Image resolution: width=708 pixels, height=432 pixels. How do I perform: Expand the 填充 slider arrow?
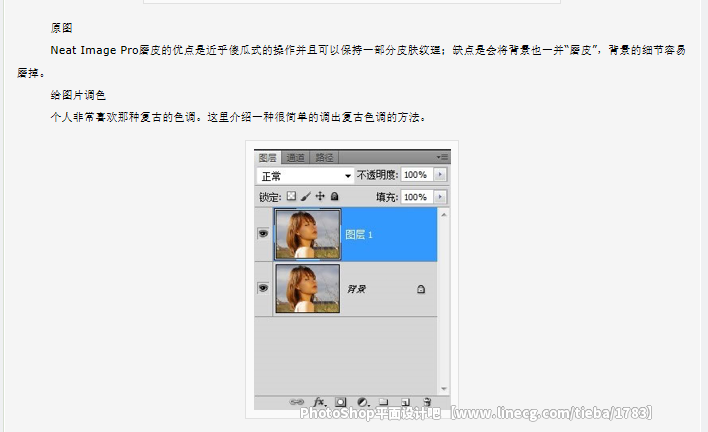440,197
